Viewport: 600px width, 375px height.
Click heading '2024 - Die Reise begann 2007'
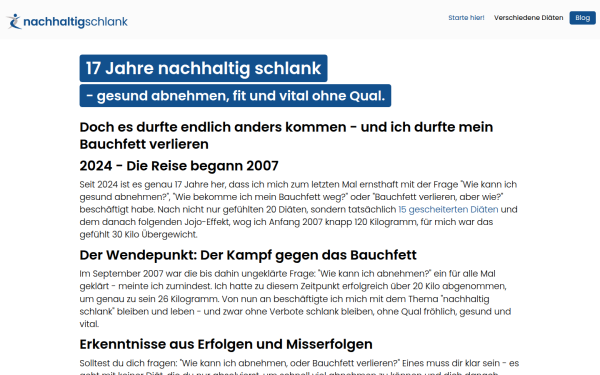179,166
